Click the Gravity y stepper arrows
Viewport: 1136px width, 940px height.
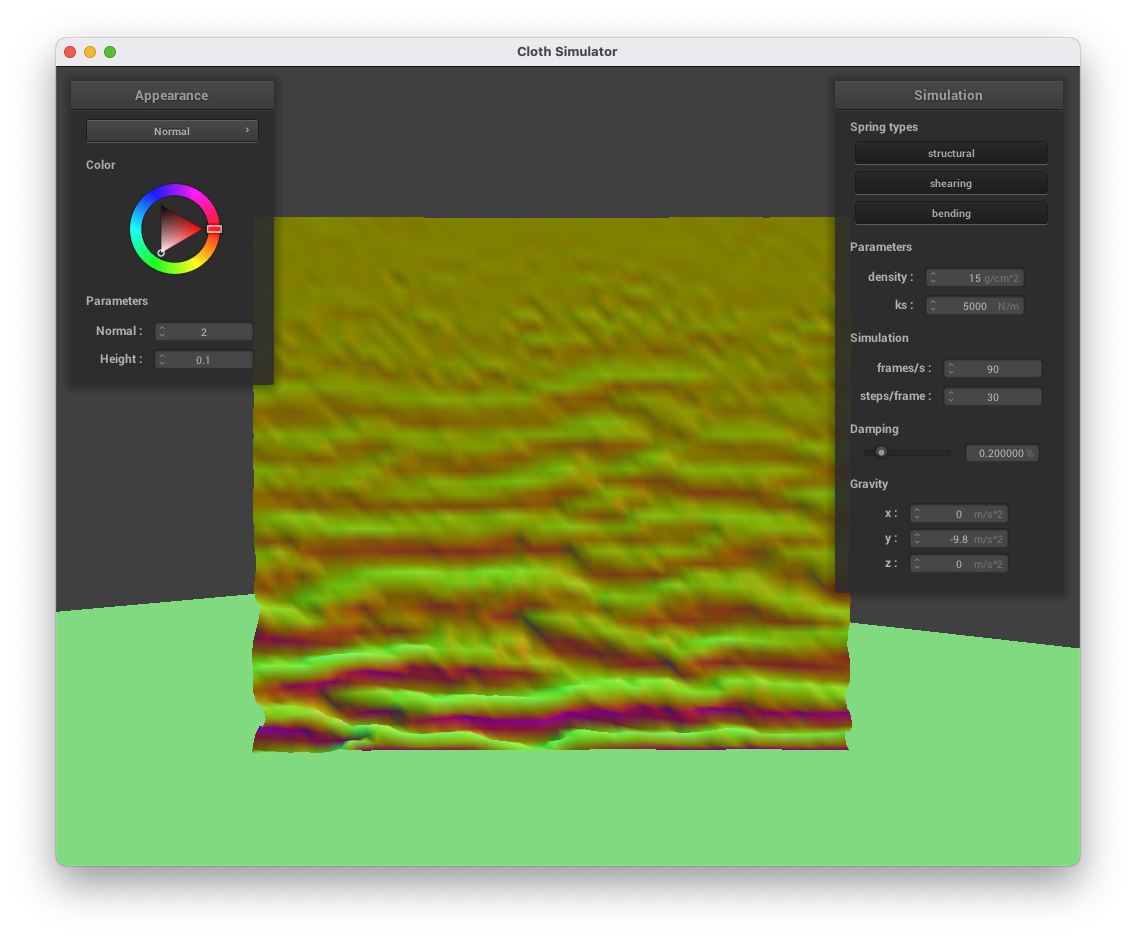(x=917, y=539)
